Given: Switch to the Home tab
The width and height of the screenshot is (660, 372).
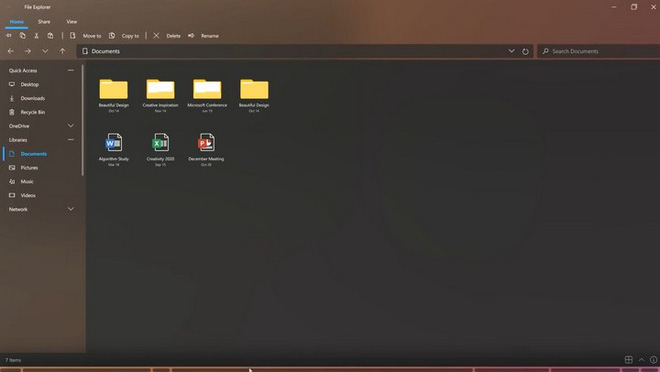Looking at the screenshot, I should pyautogui.click(x=16, y=21).
